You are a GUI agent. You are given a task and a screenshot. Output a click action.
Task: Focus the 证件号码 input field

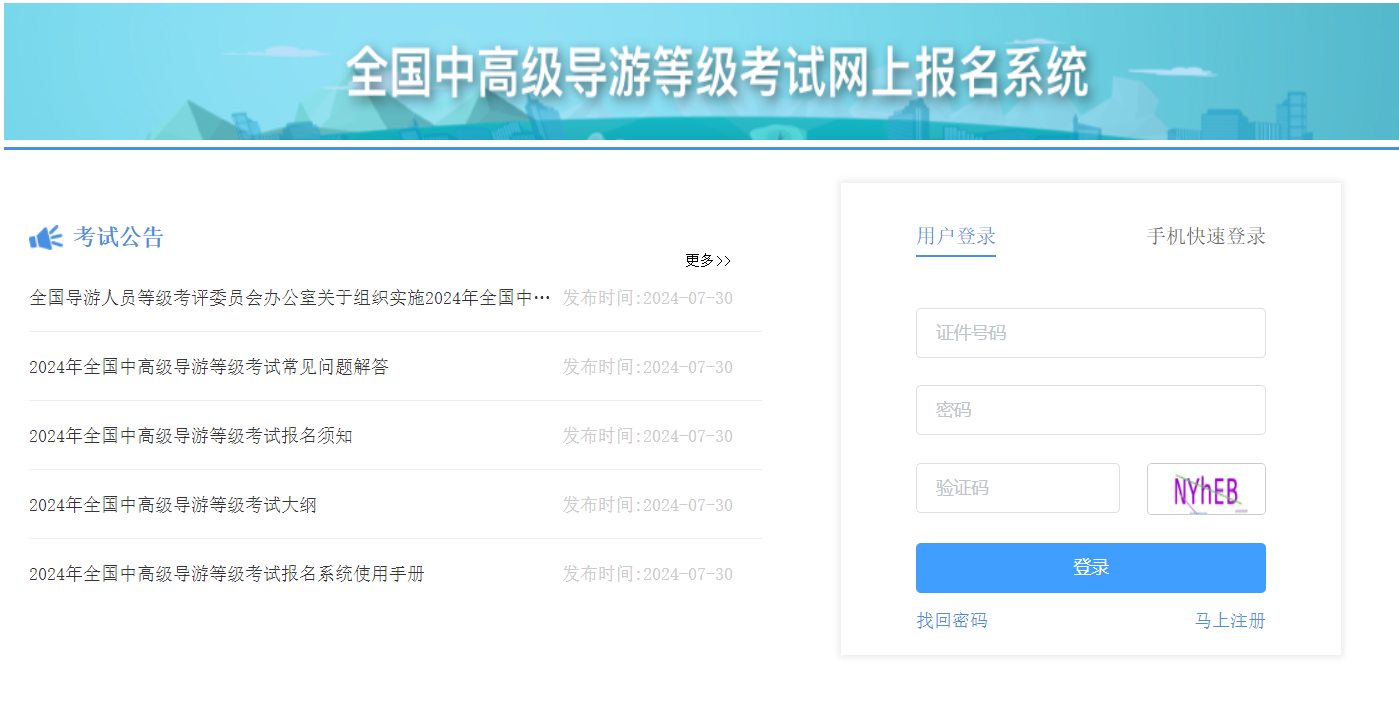pyautogui.click(x=1090, y=333)
